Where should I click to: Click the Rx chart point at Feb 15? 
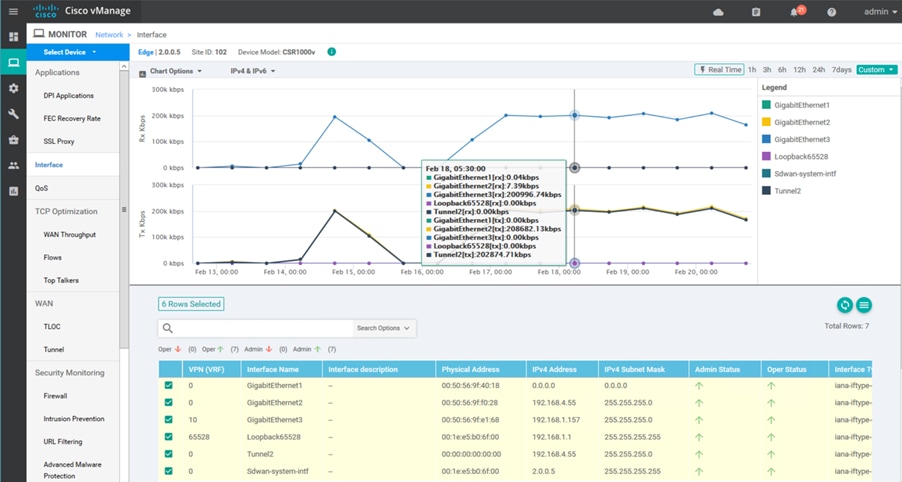click(x=335, y=117)
